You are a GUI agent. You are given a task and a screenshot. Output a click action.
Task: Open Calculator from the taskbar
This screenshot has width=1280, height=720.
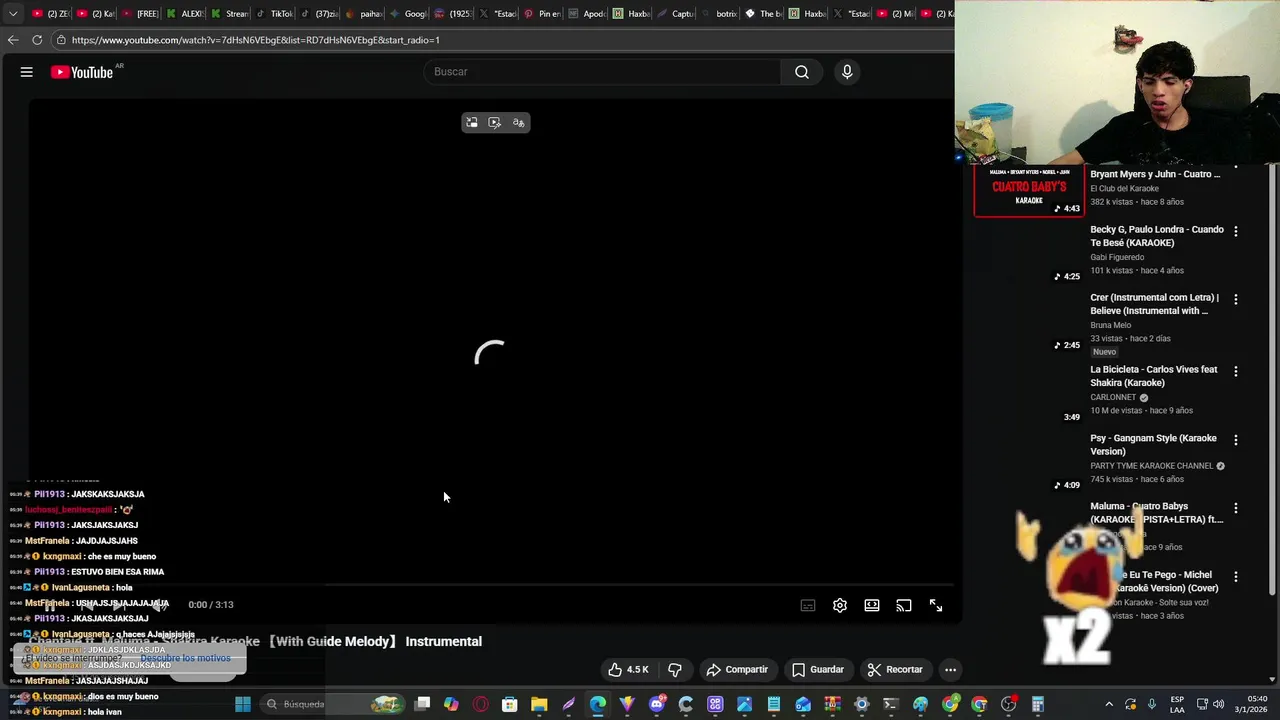coord(1037,704)
